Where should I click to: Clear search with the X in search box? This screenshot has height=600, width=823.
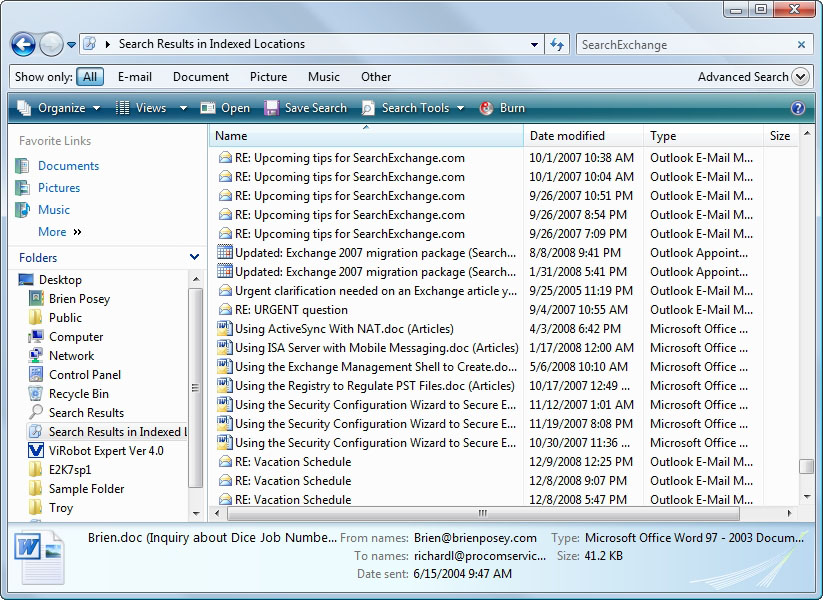point(801,44)
